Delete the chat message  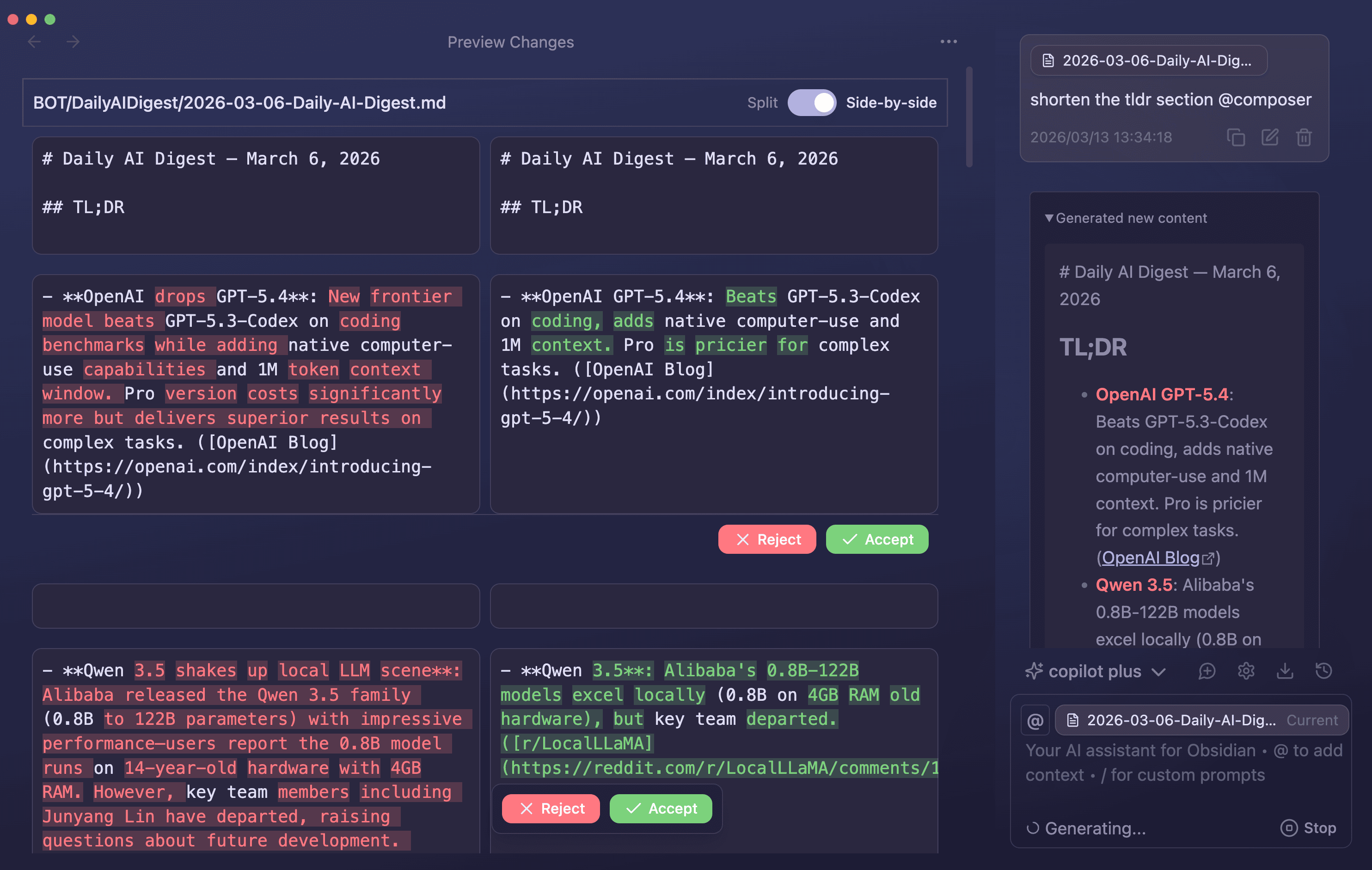coord(1304,137)
